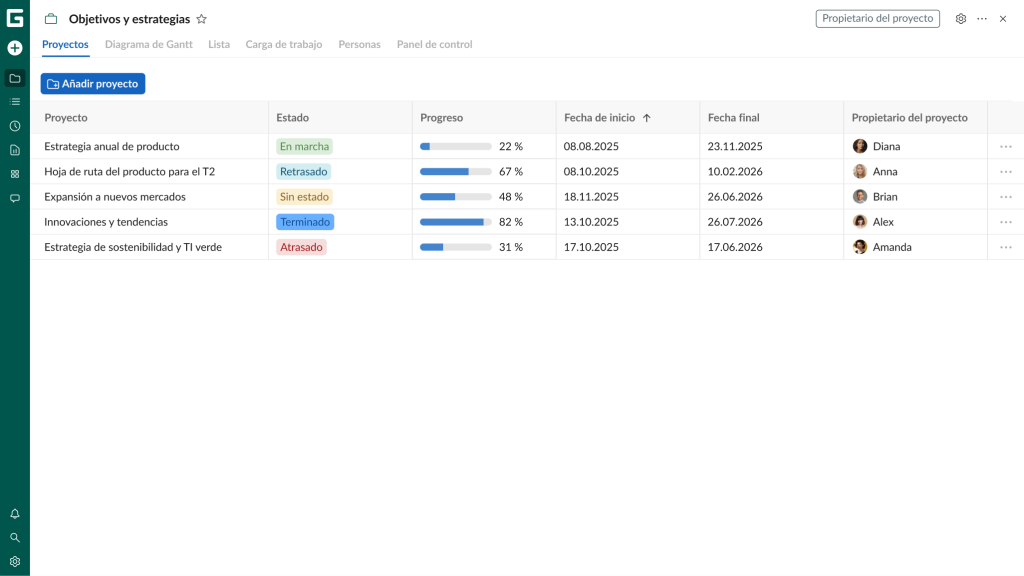
Task: Open the Personas tab
Action: [359, 44]
